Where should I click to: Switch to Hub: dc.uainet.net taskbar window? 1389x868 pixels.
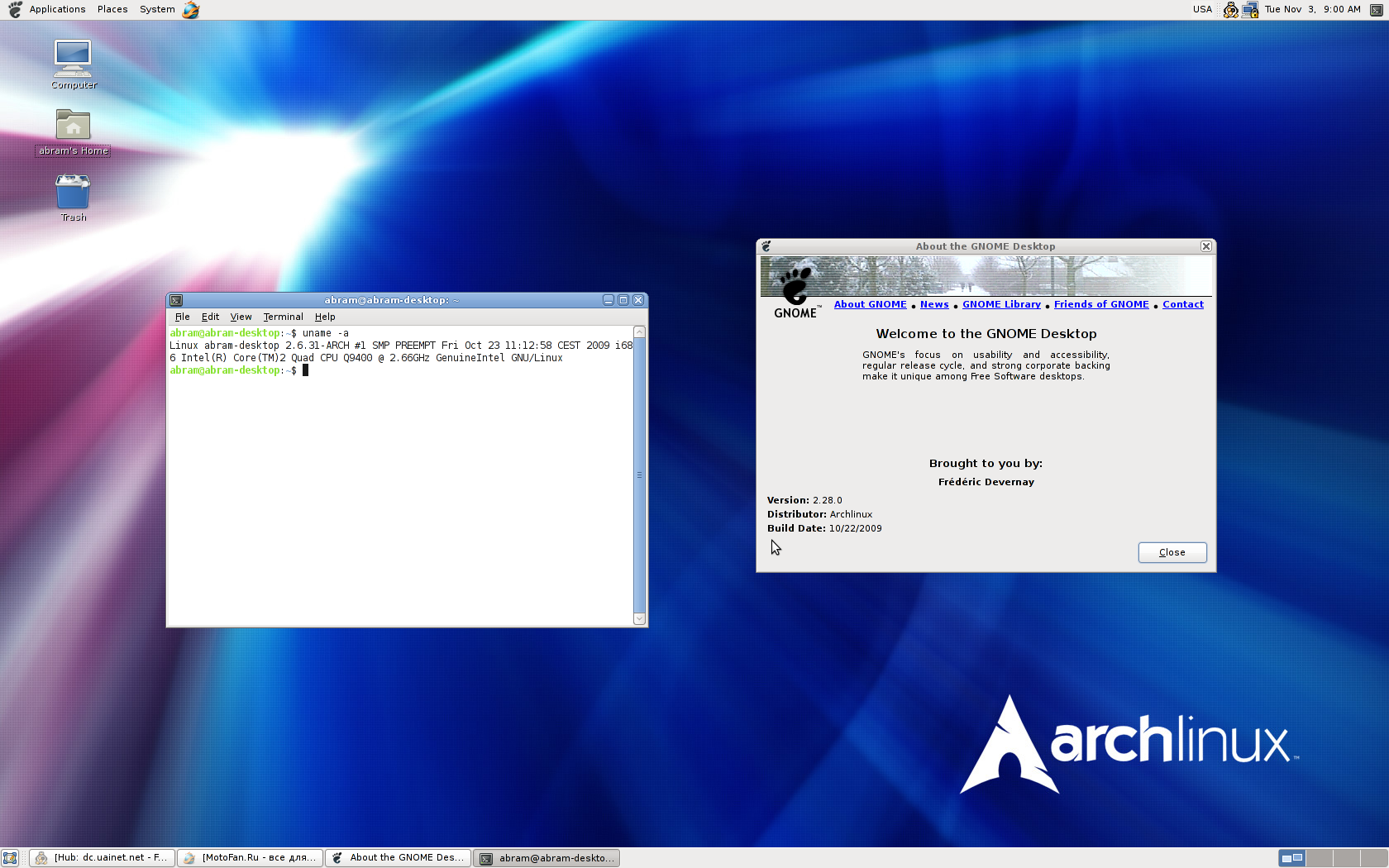(102, 858)
